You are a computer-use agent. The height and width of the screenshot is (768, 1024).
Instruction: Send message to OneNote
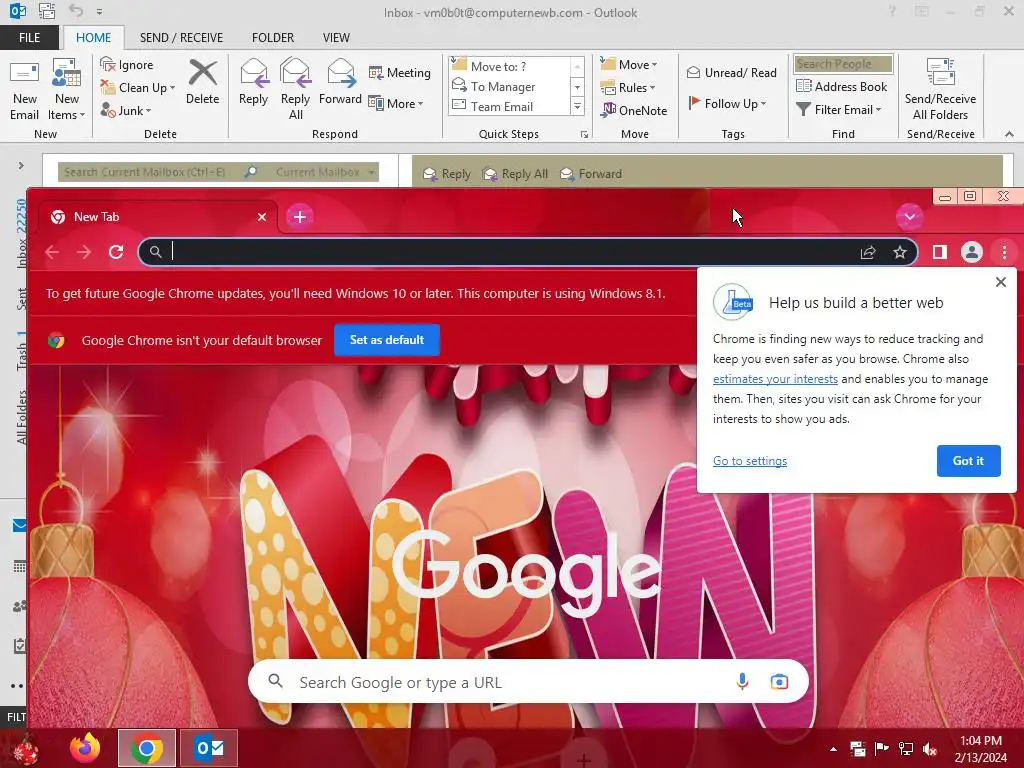[x=634, y=110]
